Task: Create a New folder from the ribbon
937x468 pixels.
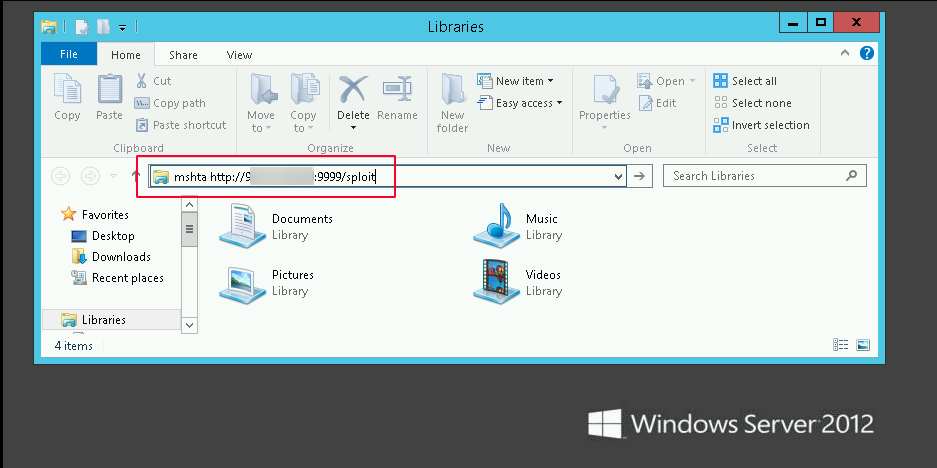Action: (x=452, y=101)
